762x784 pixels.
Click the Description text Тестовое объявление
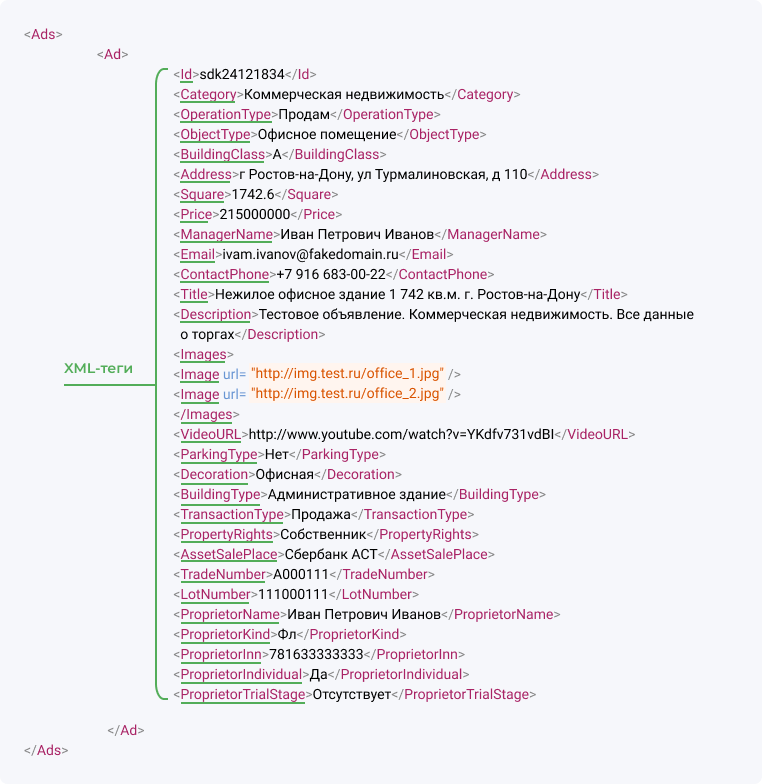tap(332, 314)
